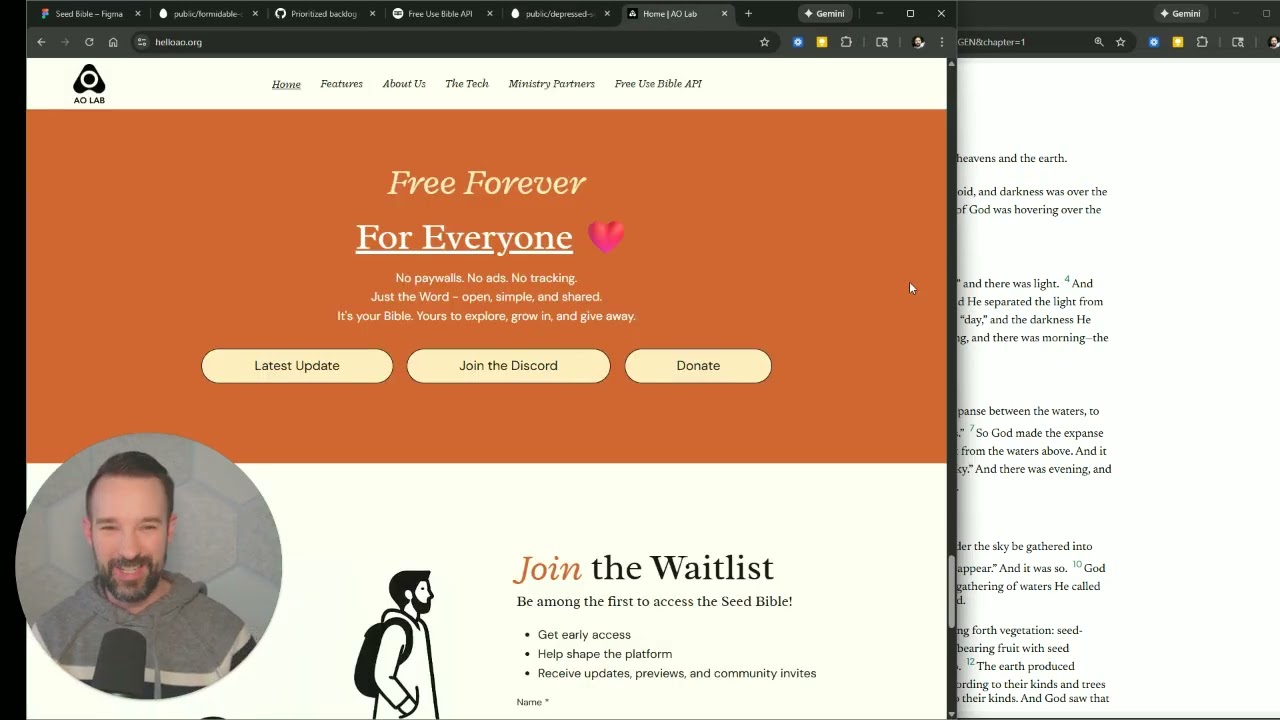1280x720 pixels.
Task: Open the Ministry Partners nav link
Action: coord(551,84)
